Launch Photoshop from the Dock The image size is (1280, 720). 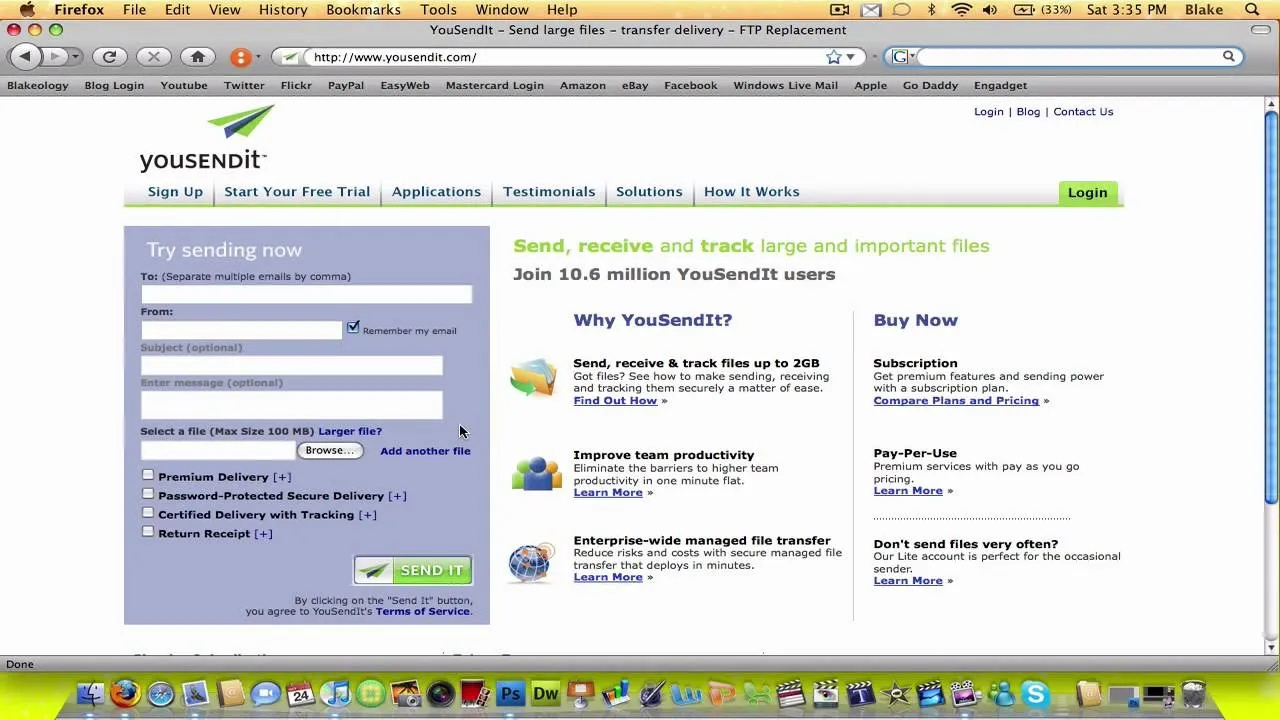pyautogui.click(x=510, y=693)
